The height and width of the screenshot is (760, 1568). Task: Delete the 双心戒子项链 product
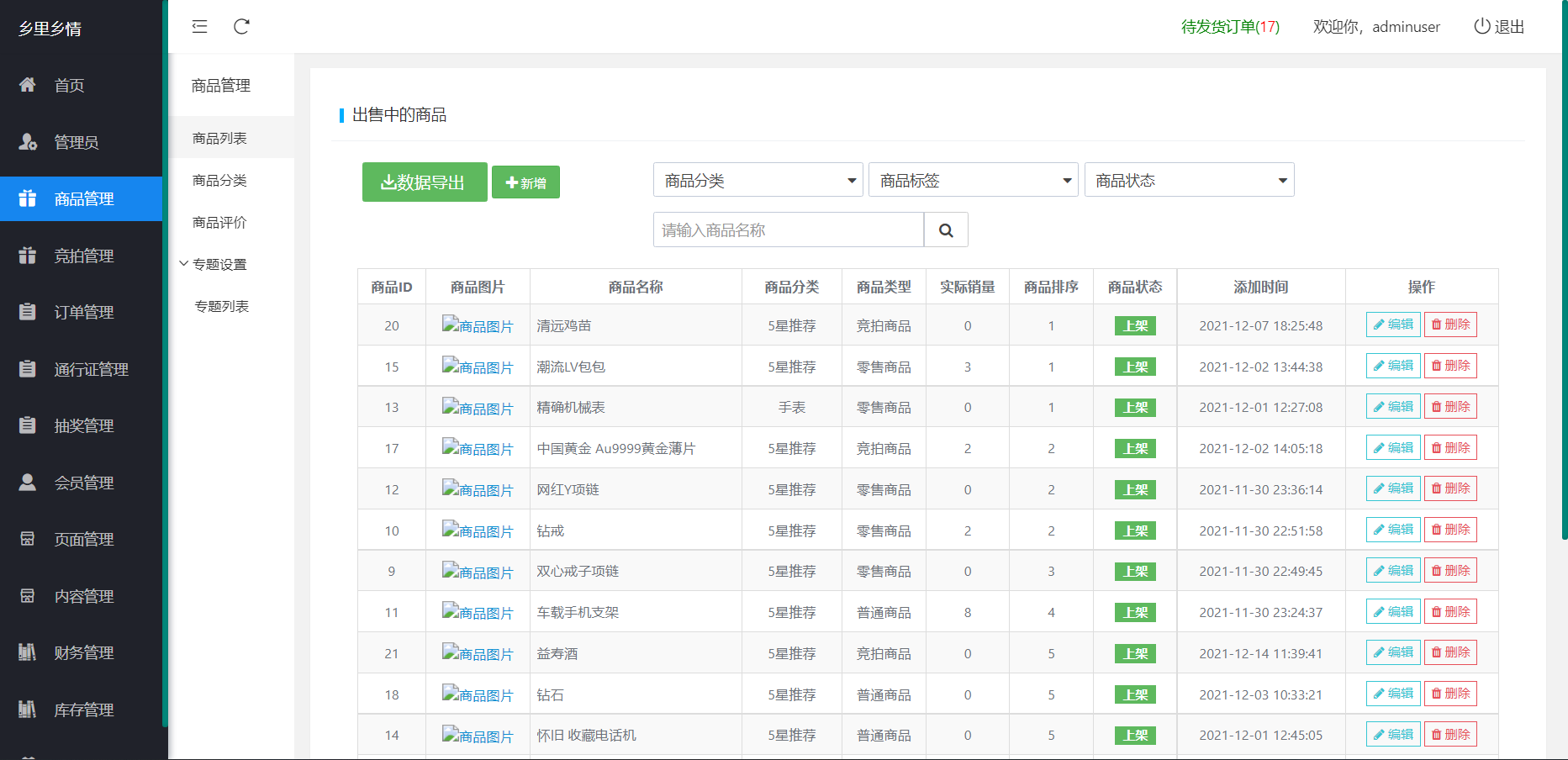click(1450, 570)
